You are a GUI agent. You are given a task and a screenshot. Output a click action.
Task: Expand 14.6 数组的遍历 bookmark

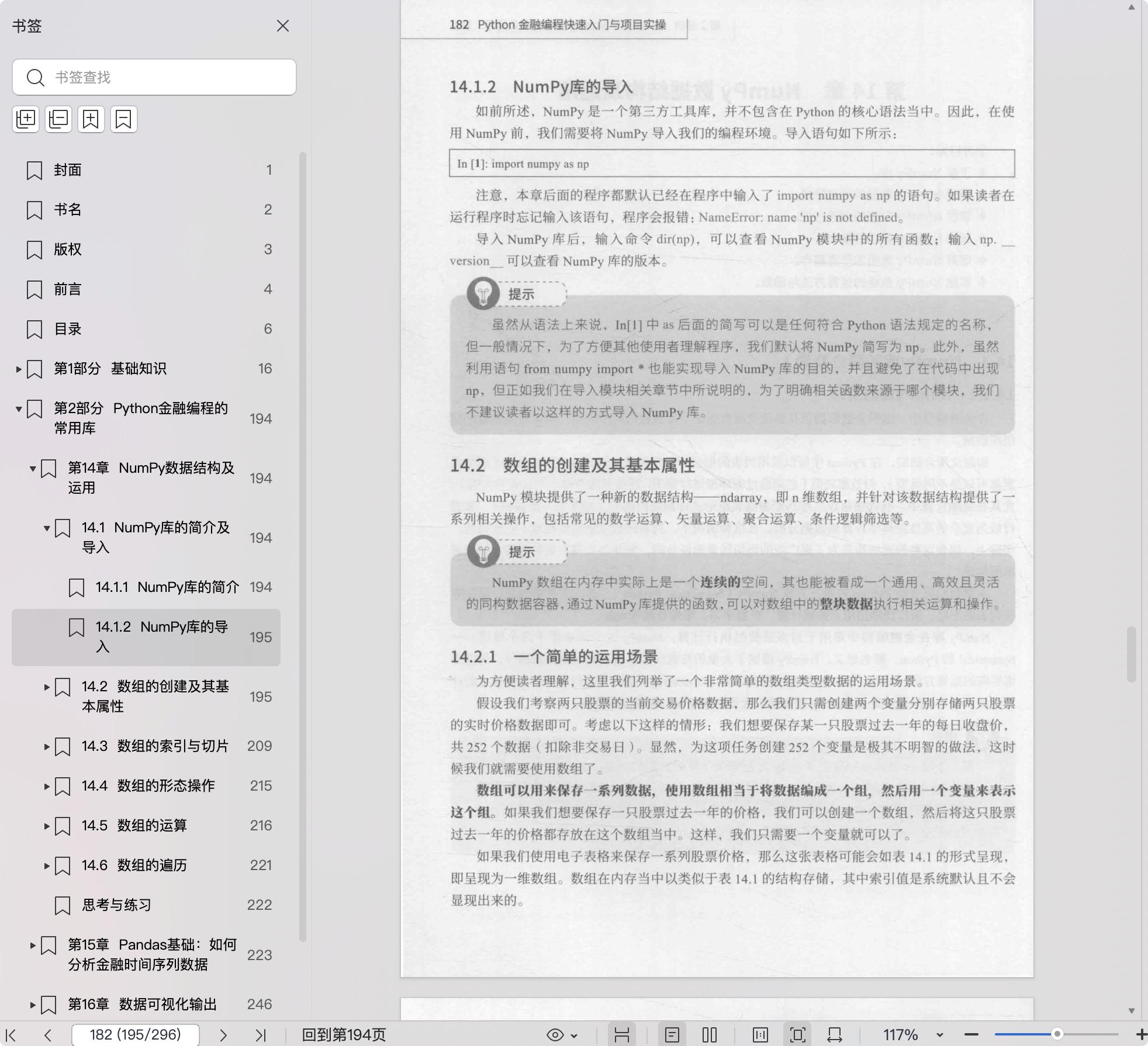(47, 865)
